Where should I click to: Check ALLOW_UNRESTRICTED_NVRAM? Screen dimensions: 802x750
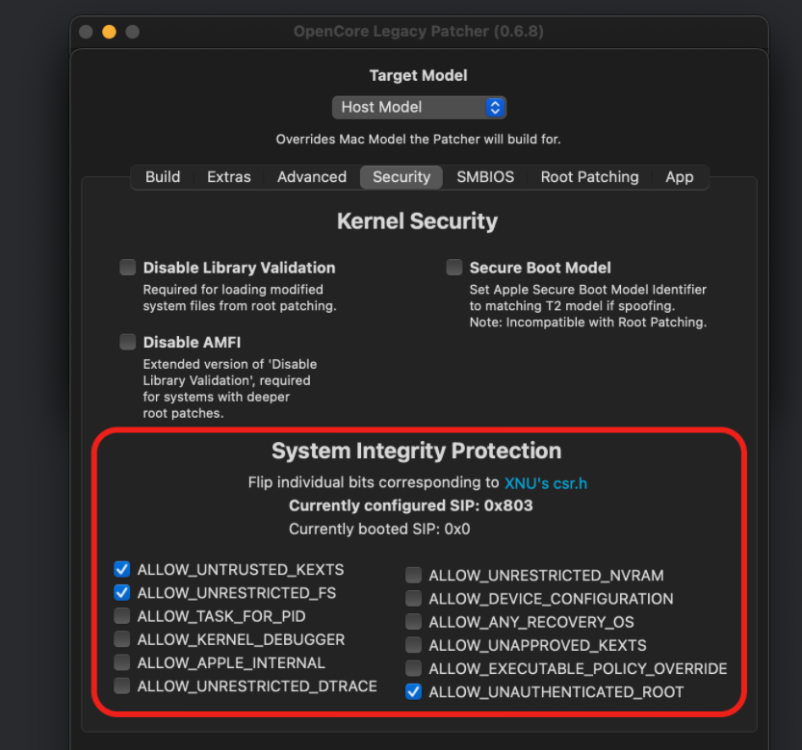(x=413, y=575)
